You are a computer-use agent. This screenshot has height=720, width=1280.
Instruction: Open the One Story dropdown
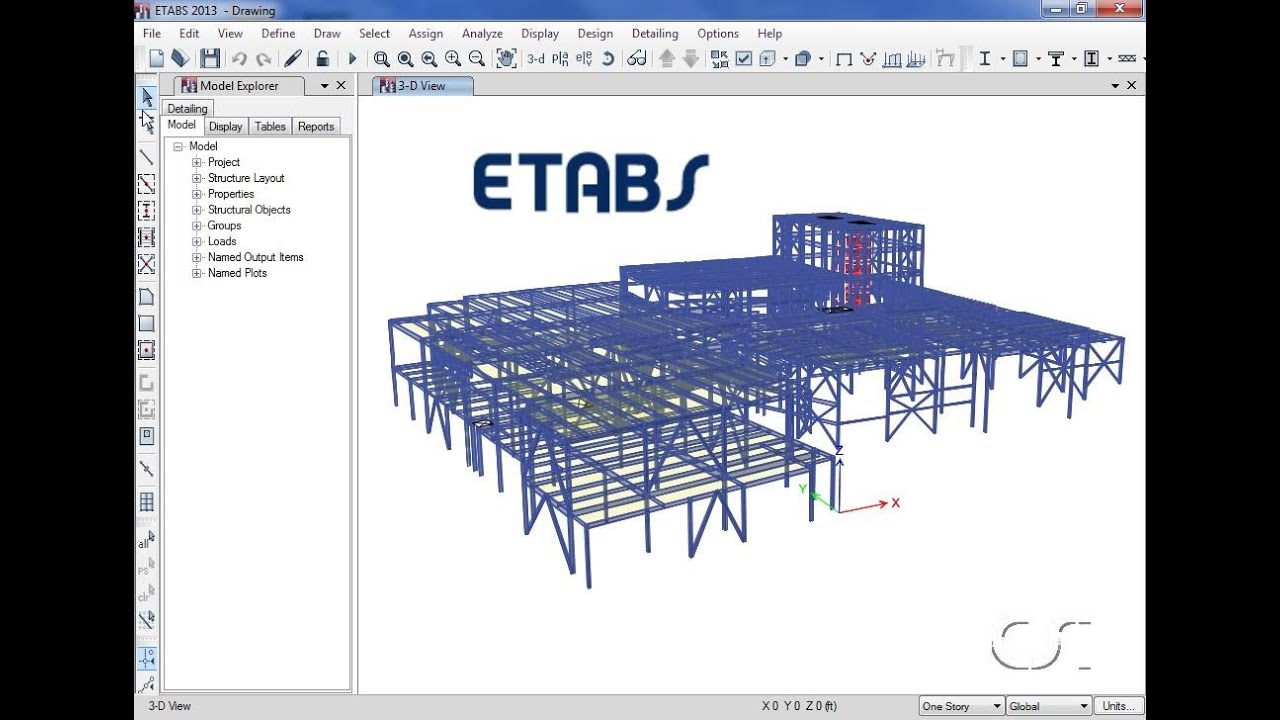pos(961,706)
